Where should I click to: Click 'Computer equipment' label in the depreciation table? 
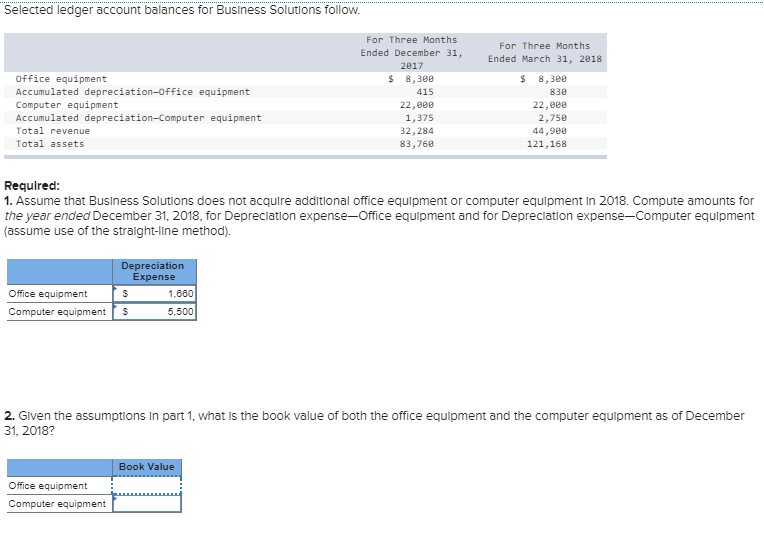(57, 312)
